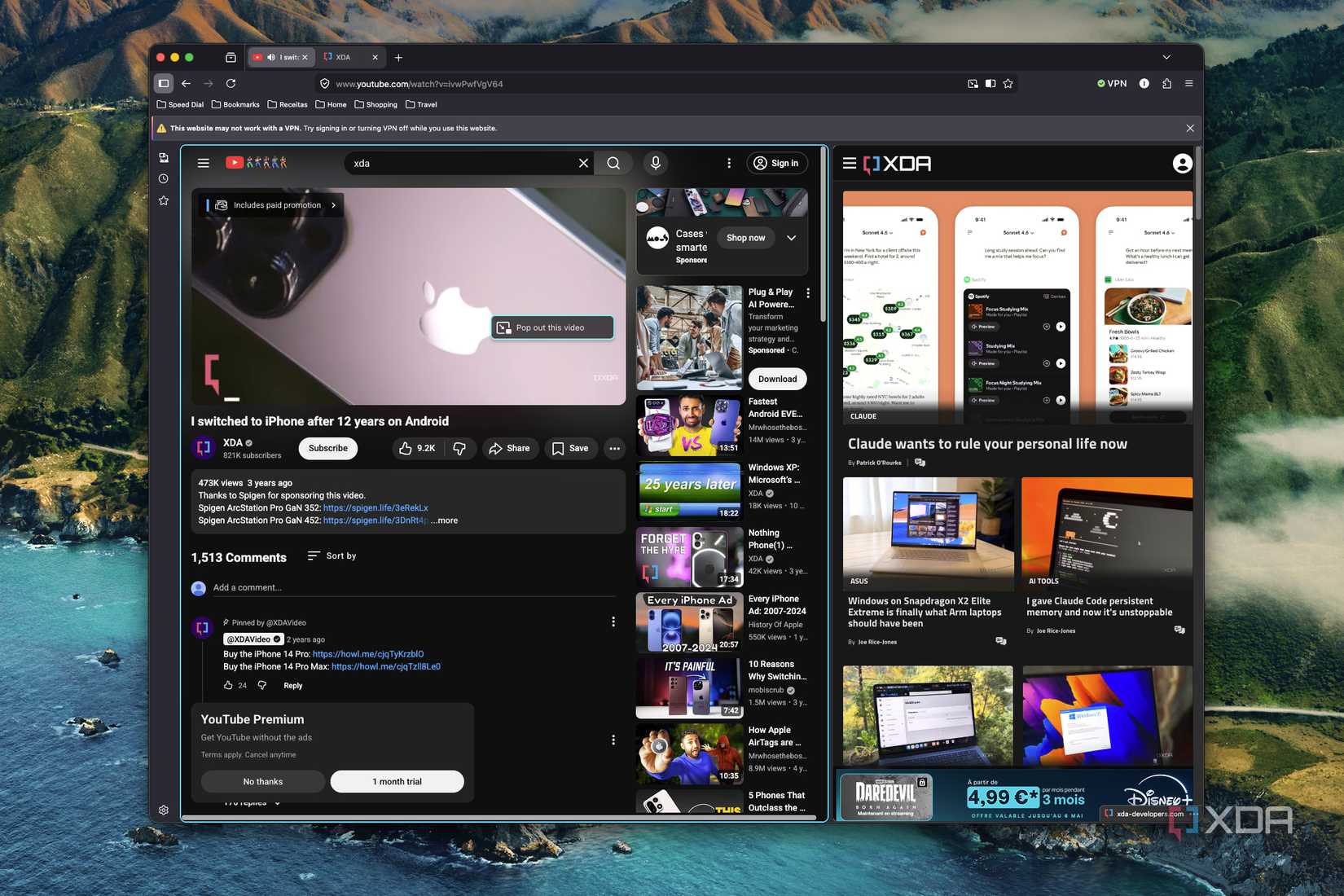Toggle the VPN badge
Image resolution: width=1344 pixels, height=896 pixels.
[1112, 83]
